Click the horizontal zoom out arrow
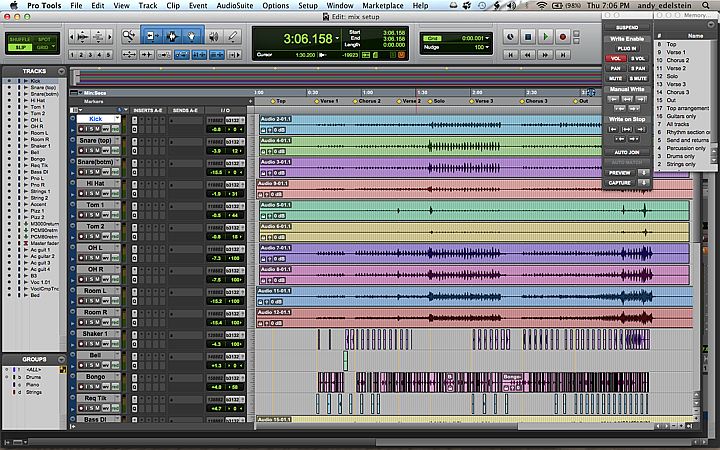 coord(72,36)
